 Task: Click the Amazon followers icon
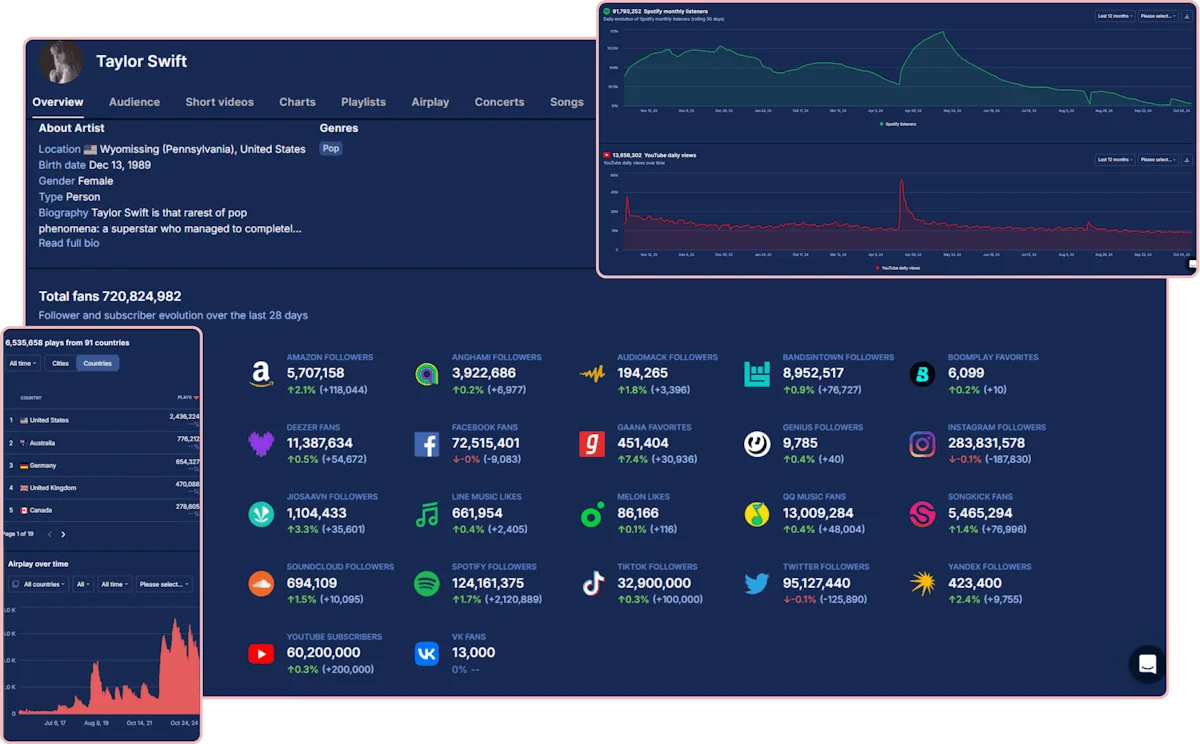pos(262,372)
